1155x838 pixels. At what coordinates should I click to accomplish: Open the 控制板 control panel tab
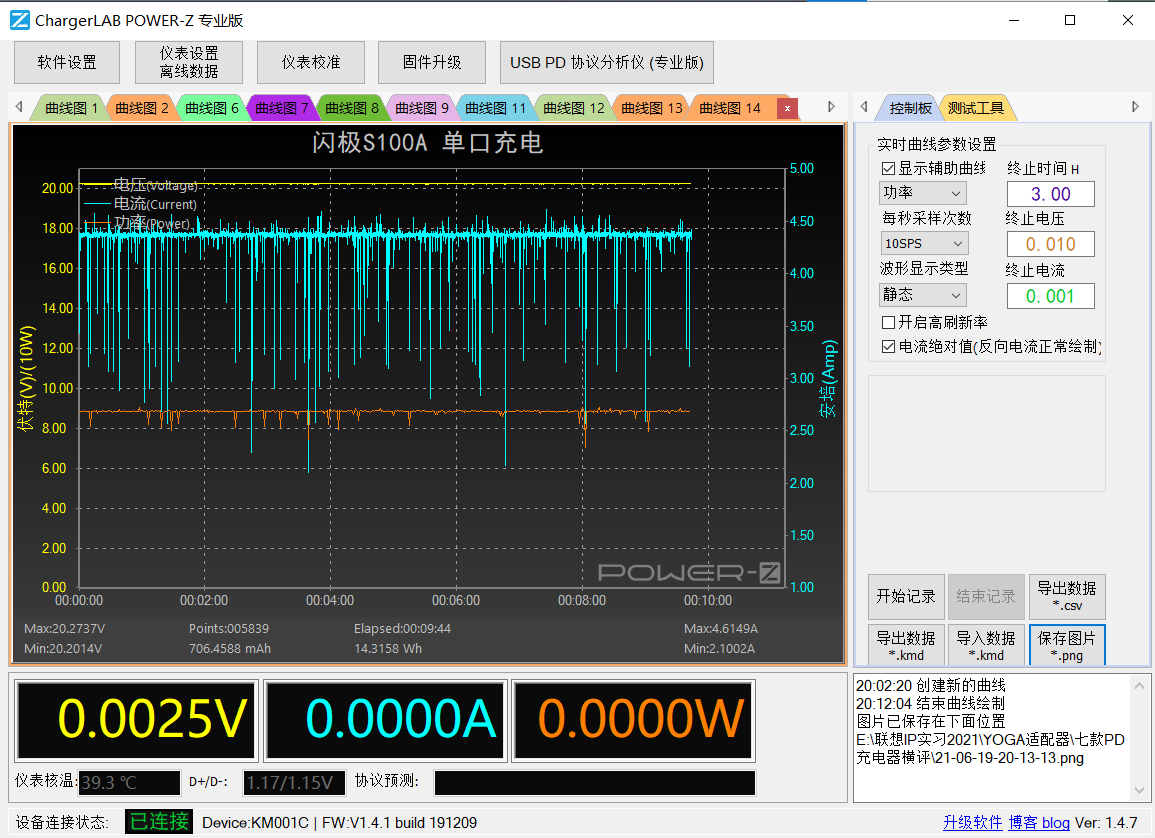(910, 108)
